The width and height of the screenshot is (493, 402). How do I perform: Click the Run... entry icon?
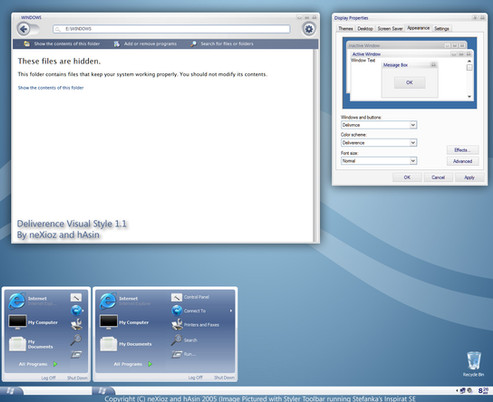[x=177, y=354]
